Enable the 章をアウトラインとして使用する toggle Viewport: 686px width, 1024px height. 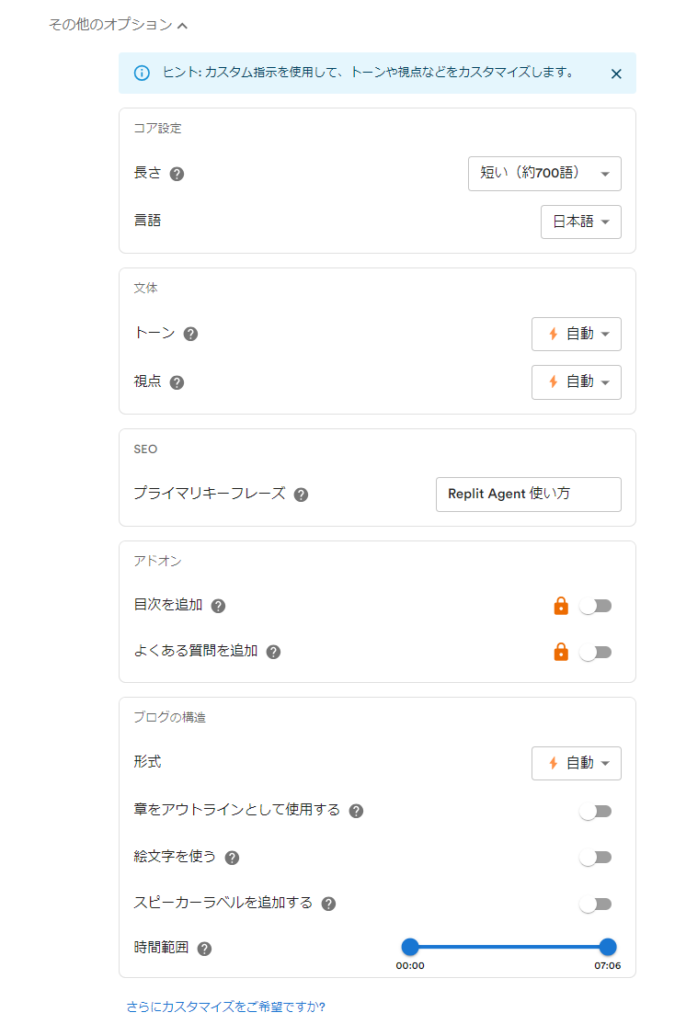point(596,811)
